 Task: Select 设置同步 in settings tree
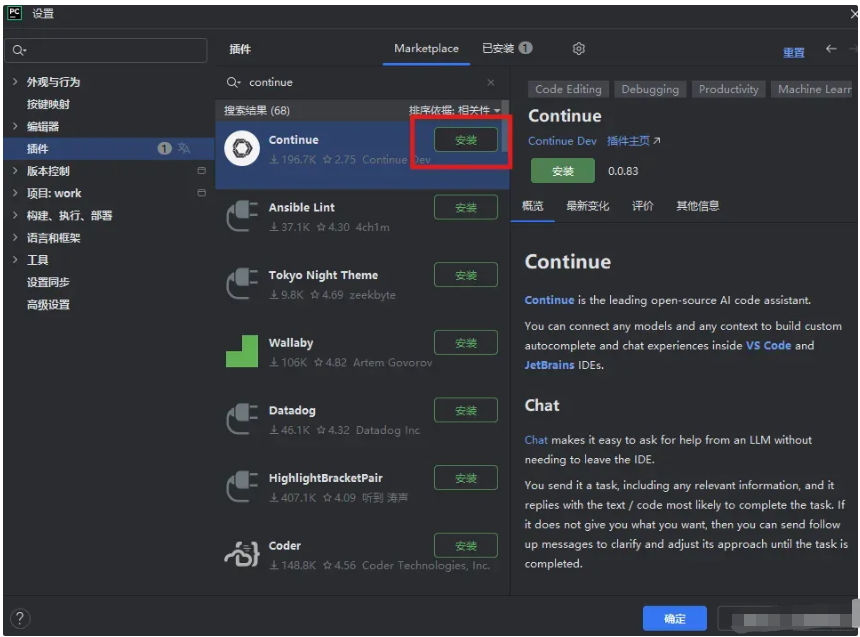(48, 282)
